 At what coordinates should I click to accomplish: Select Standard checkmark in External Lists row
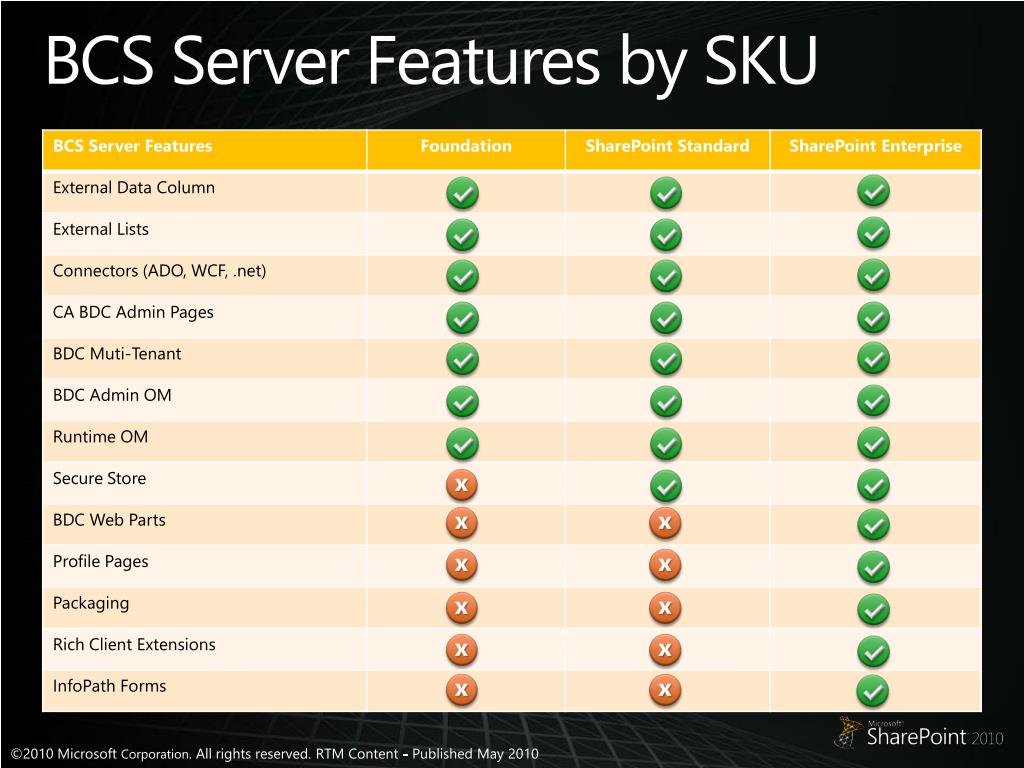[x=666, y=235]
